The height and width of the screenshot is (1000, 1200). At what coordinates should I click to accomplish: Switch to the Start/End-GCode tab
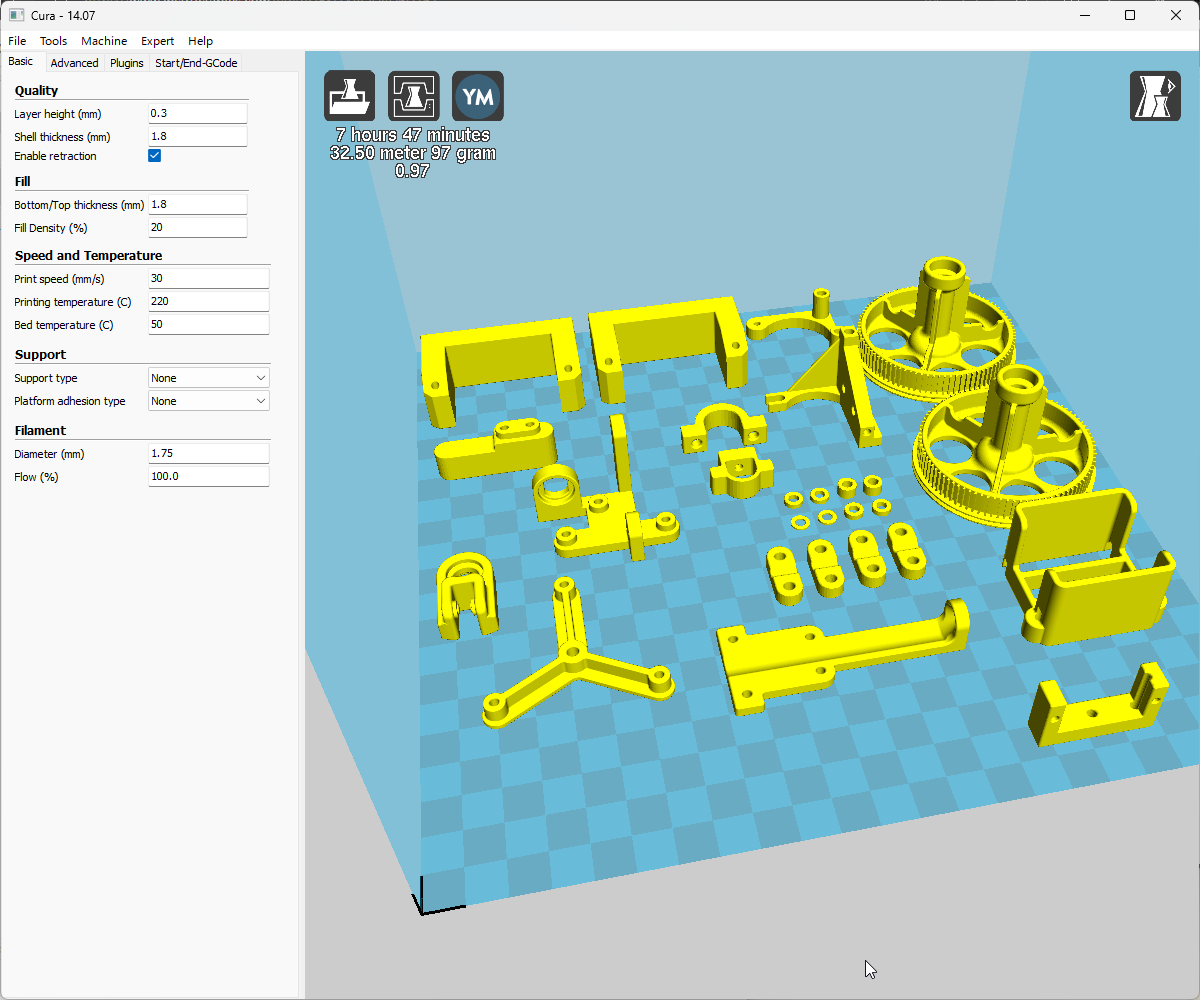click(x=196, y=63)
